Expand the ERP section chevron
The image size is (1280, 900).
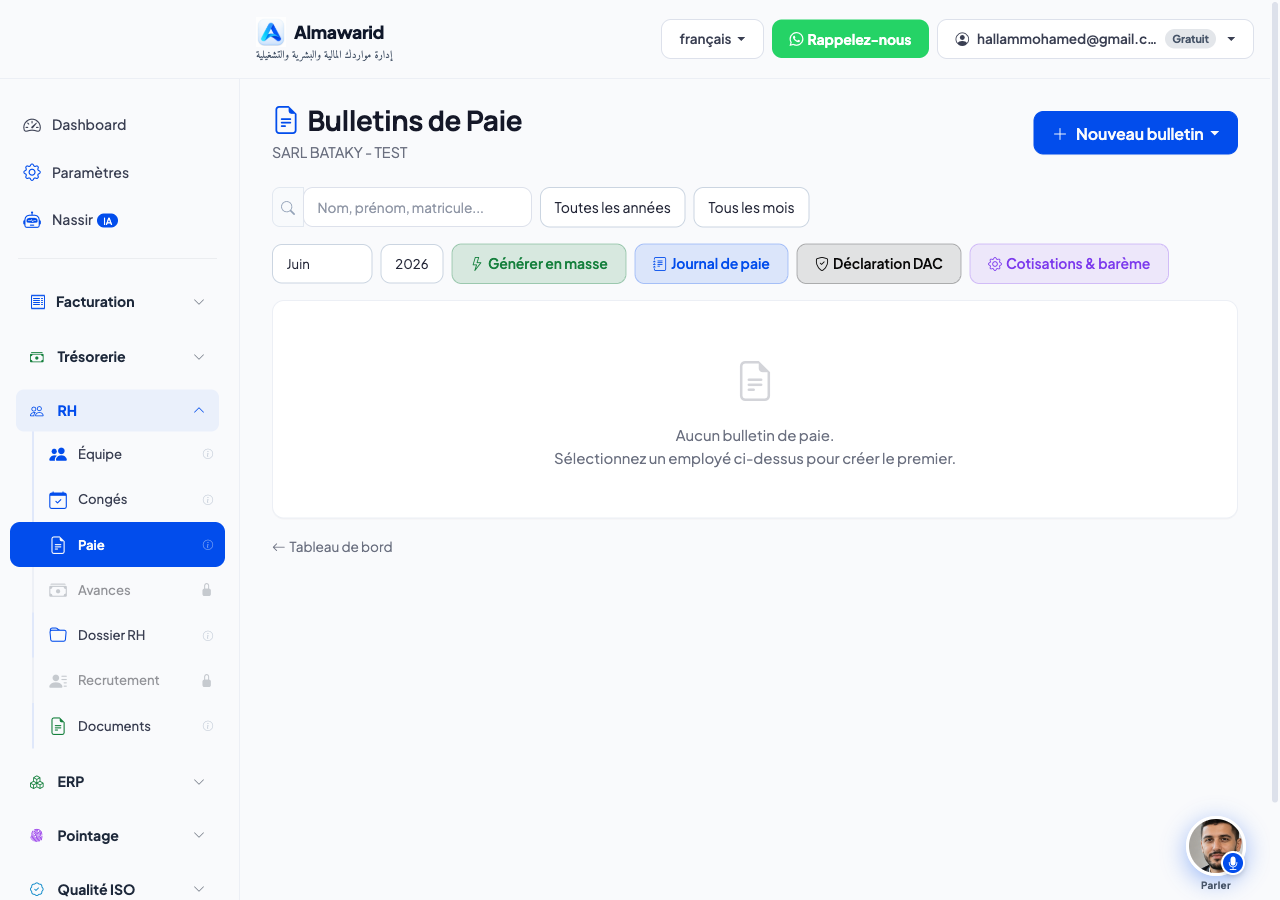click(199, 782)
